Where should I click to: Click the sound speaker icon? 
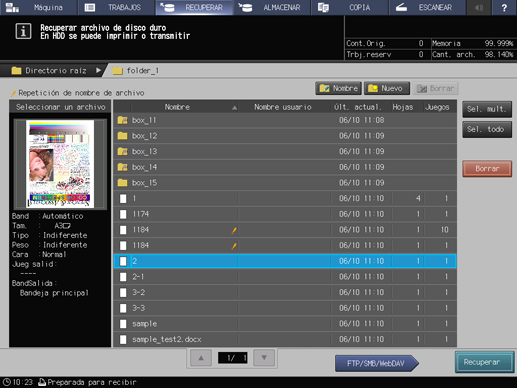click(x=479, y=7)
